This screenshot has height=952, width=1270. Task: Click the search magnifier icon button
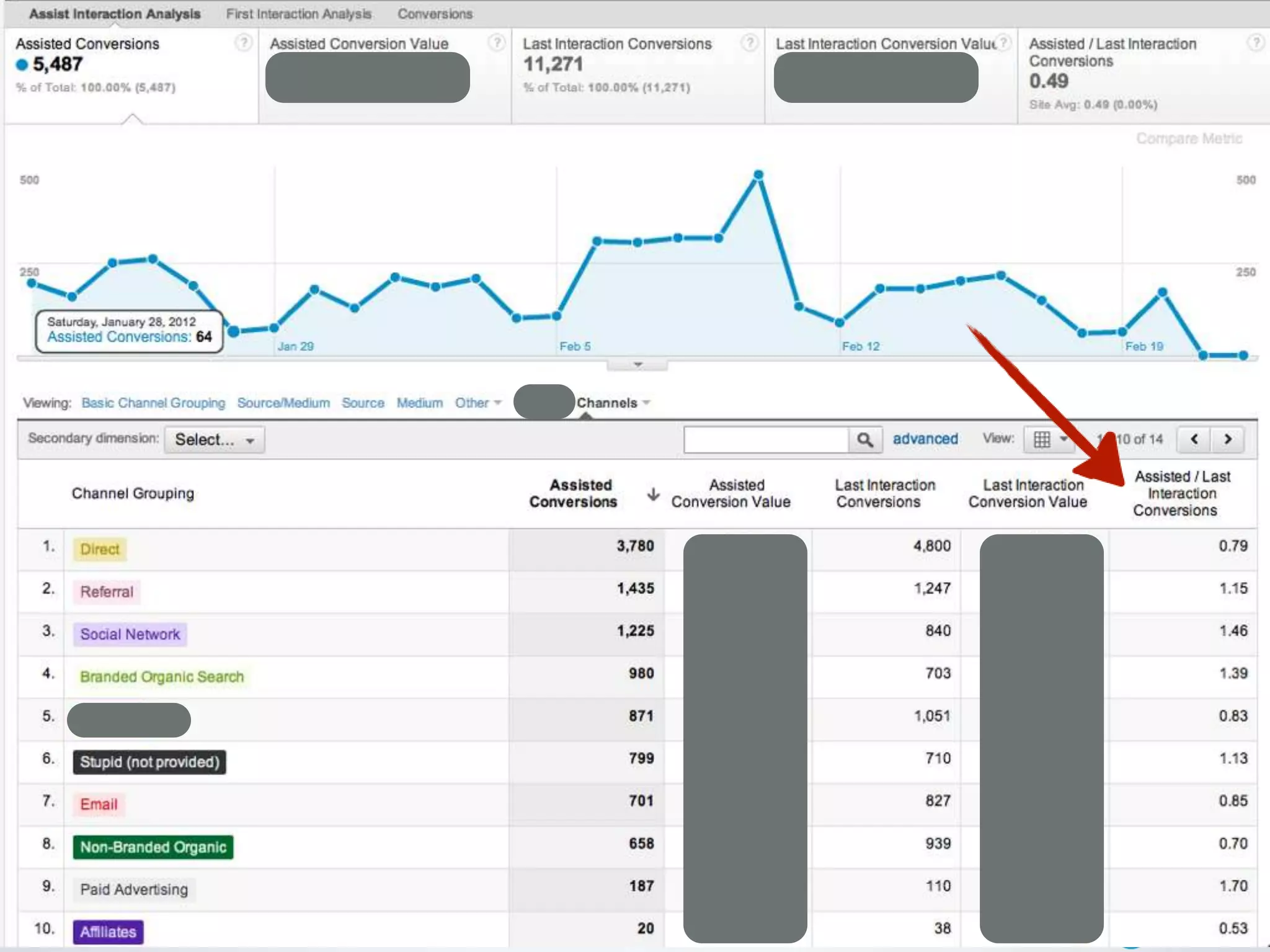(x=864, y=439)
